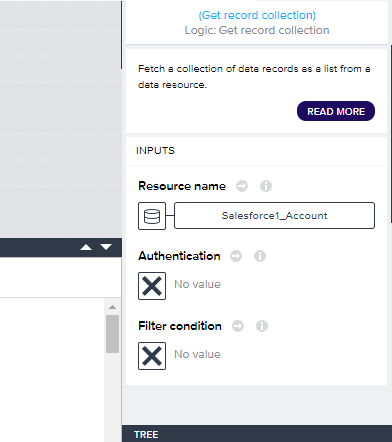Image resolution: width=392 pixels, height=442 pixels.
Task: Click the lower panel scrollbar thumb
Action: (x=113, y=334)
